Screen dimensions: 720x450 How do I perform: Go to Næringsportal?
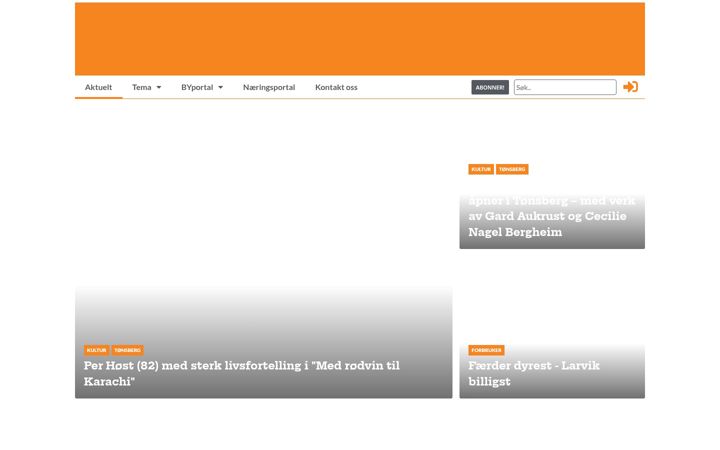269,87
